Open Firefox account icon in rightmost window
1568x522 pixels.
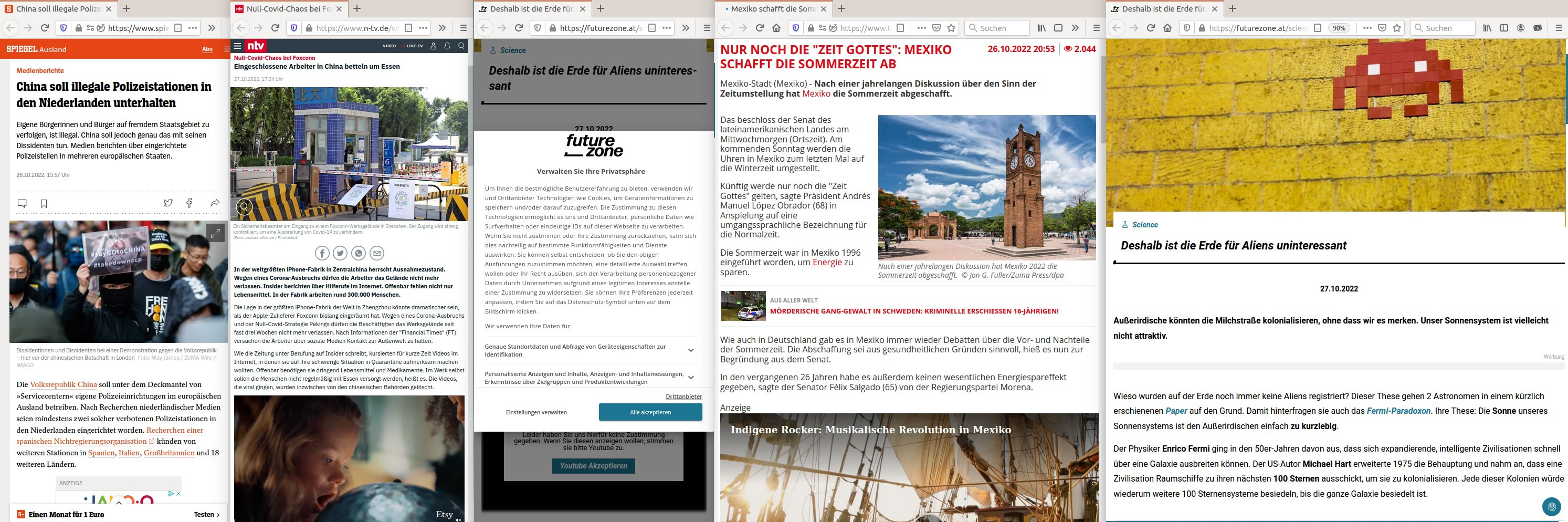pos(1521,28)
